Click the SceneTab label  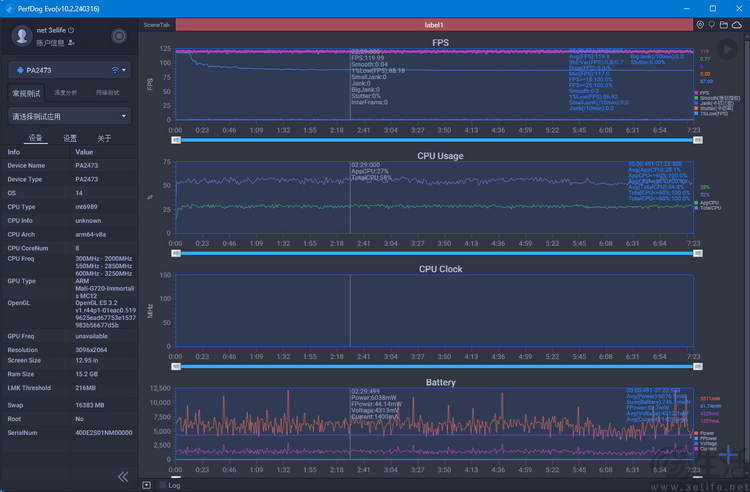point(156,25)
